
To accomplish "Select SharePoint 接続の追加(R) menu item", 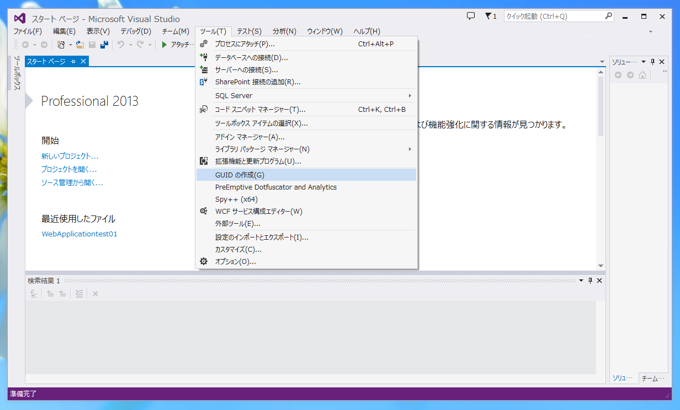I will (x=306, y=82).
